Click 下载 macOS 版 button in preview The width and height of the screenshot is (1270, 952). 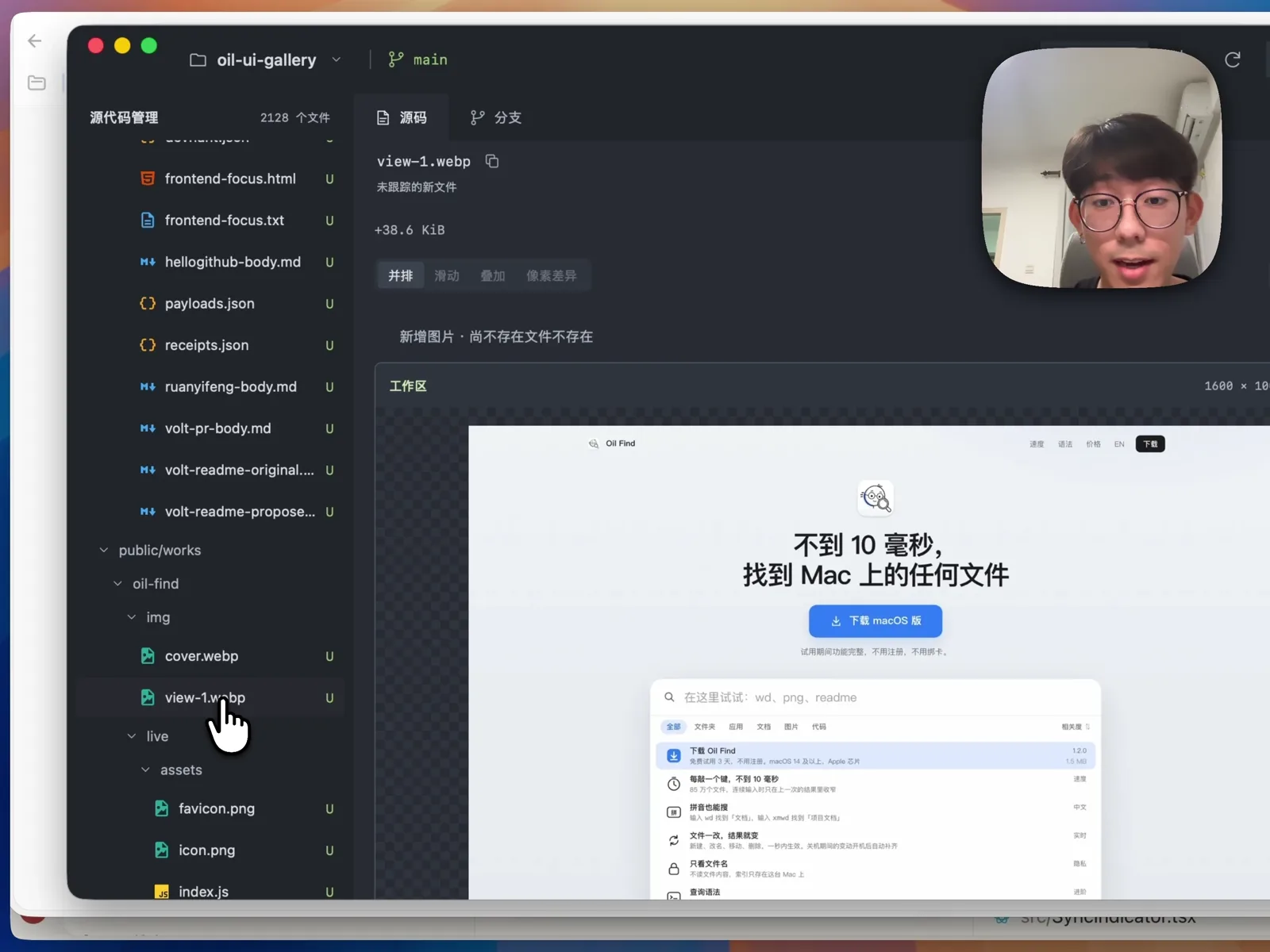click(x=876, y=621)
